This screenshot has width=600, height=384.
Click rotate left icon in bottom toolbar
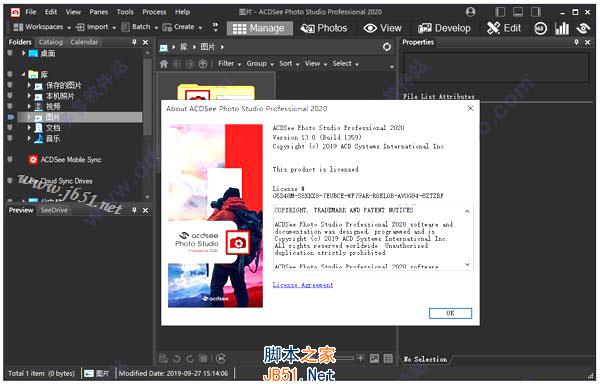click(176, 358)
